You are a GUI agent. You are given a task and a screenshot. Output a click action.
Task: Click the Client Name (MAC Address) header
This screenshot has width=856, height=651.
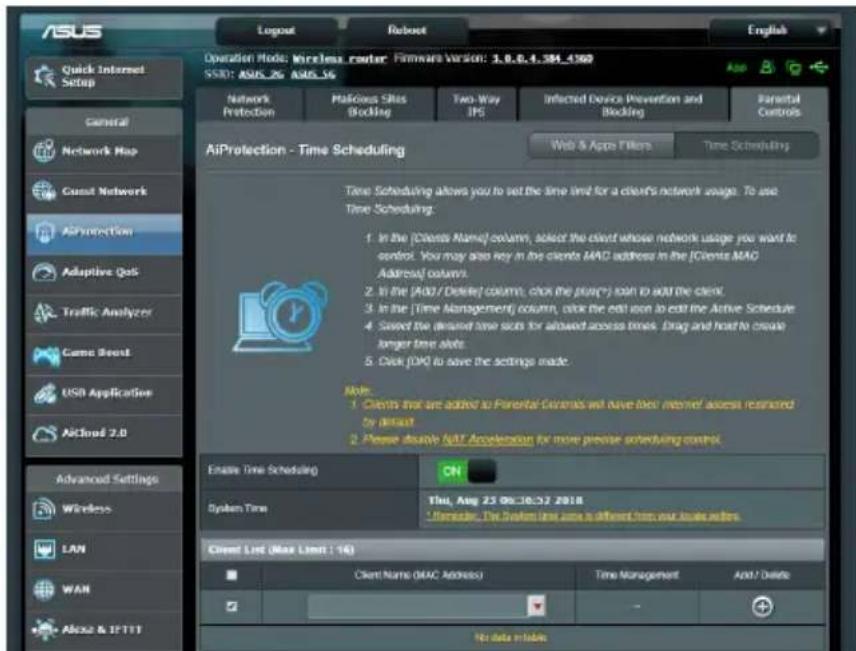(x=418, y=575)
